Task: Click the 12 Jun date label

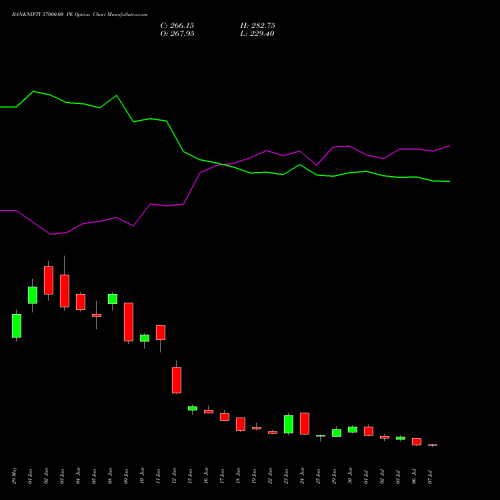Action: pos(174,476)
